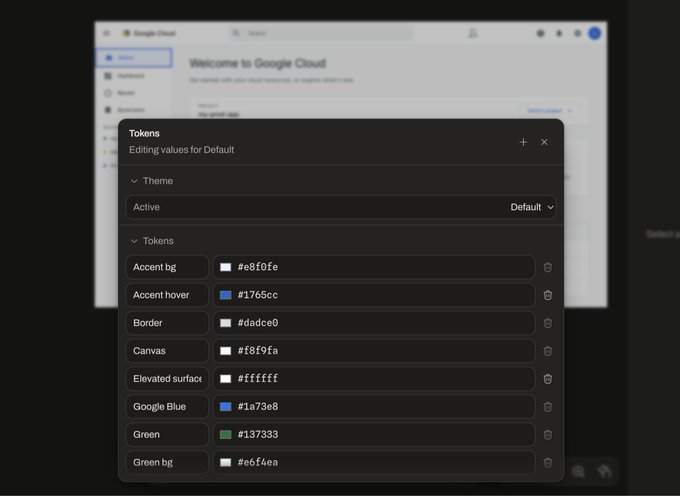Delete the Green token
Screen dimensions: 680x496
pyautogui.click(x=548, y=434)
